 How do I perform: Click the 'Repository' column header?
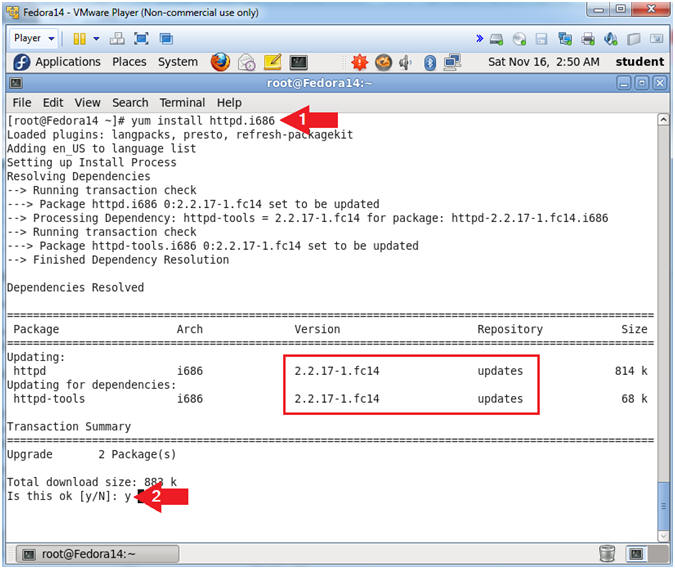coord(510,329)
